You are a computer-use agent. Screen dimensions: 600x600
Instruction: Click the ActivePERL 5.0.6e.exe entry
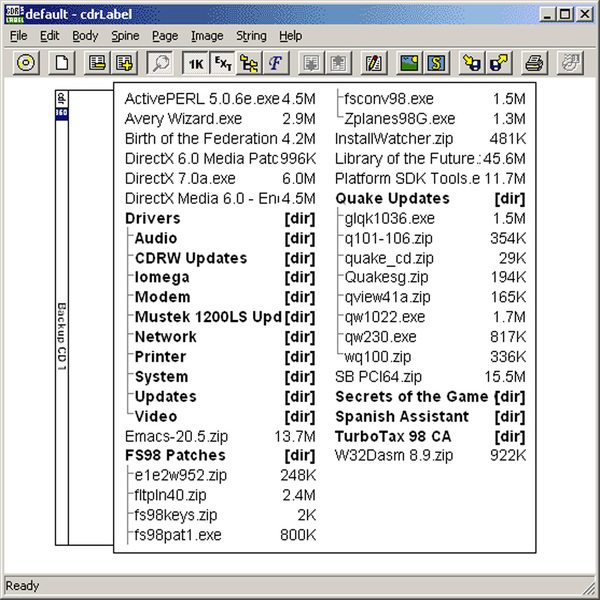(220, 99)
